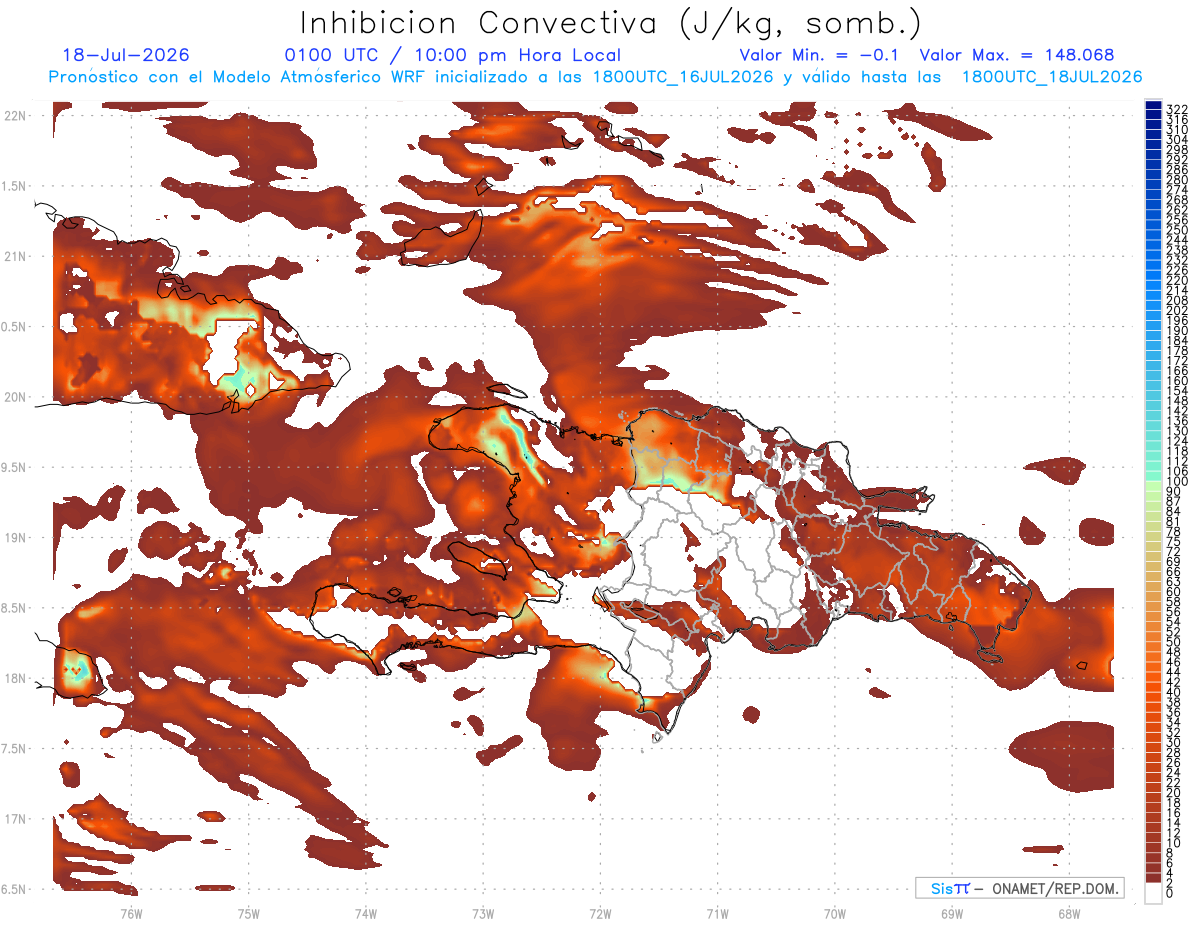Click the '69W' longitude label
Screen dimensions: 1200x927
coord(952,913)
